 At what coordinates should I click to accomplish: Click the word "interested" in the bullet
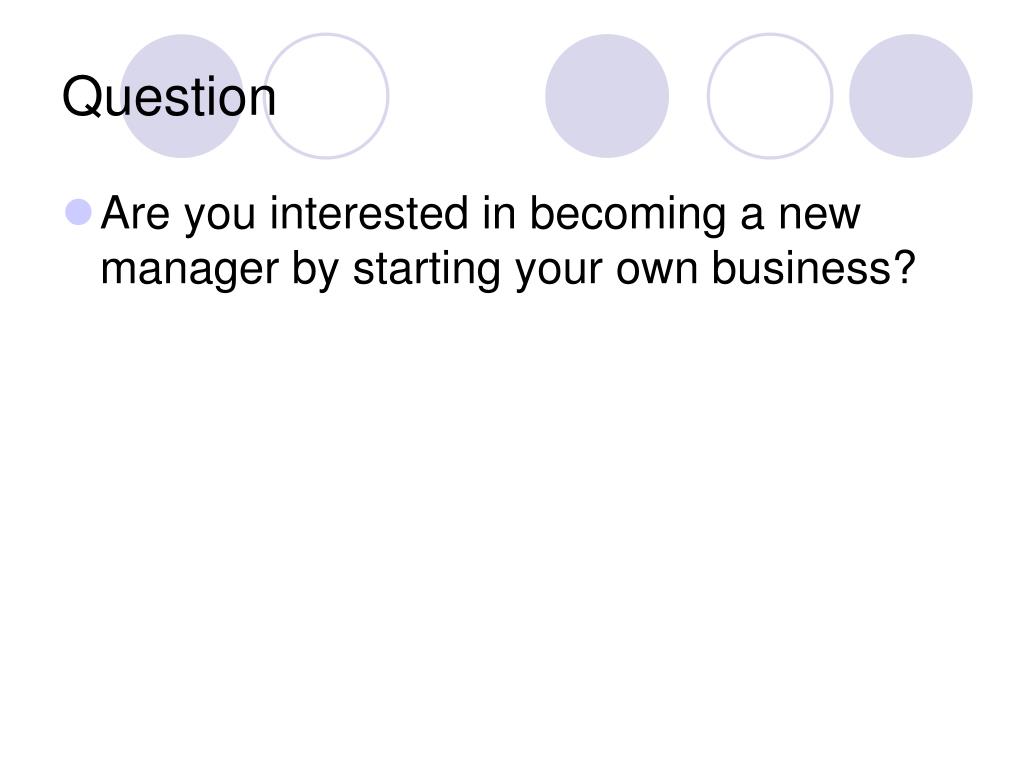point(369,213)
